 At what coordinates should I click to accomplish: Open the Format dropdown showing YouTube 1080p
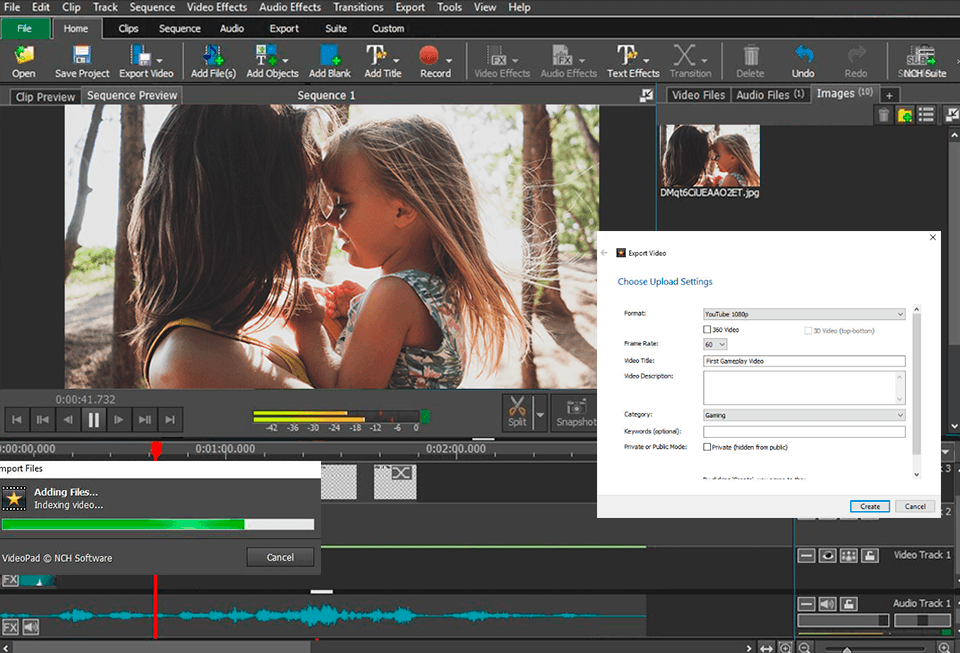pyautogui.click(x=804, y=313)
